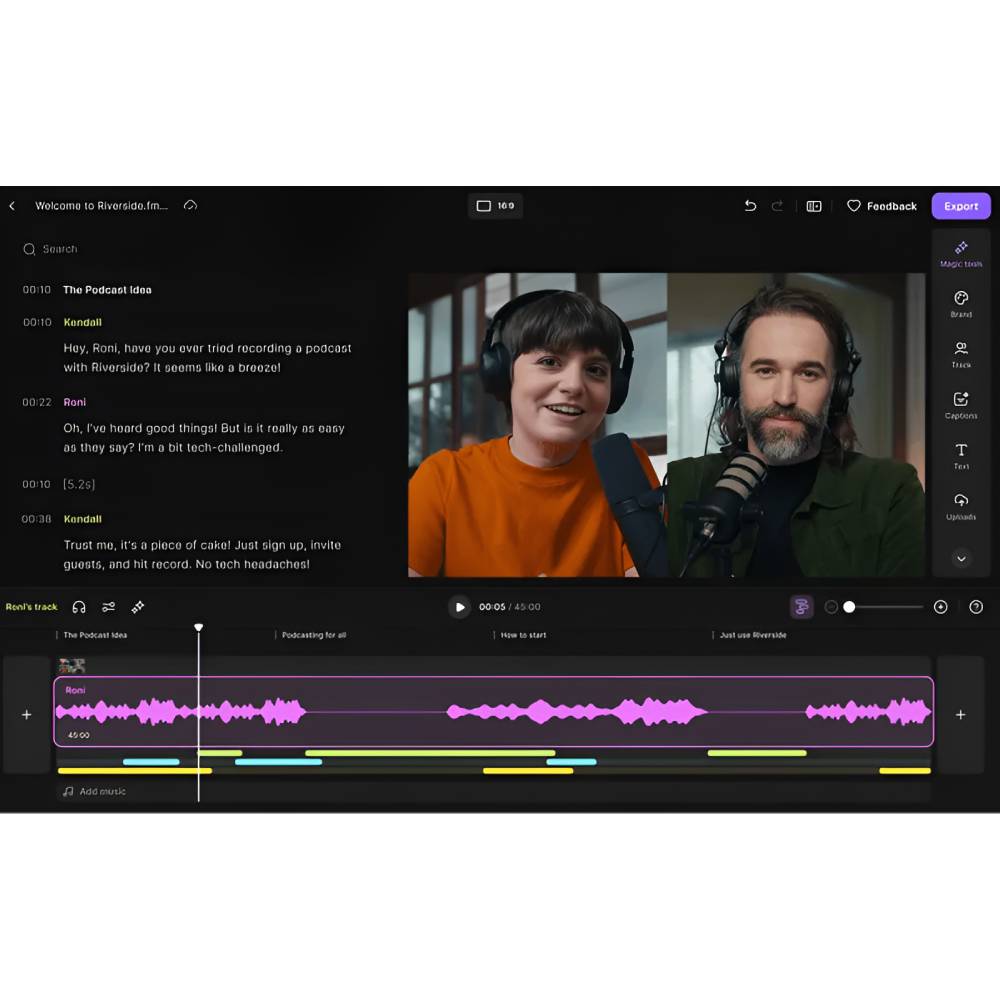Open the Brand settings panel
1000x1000 pixels.
click(x=961, y=303)
